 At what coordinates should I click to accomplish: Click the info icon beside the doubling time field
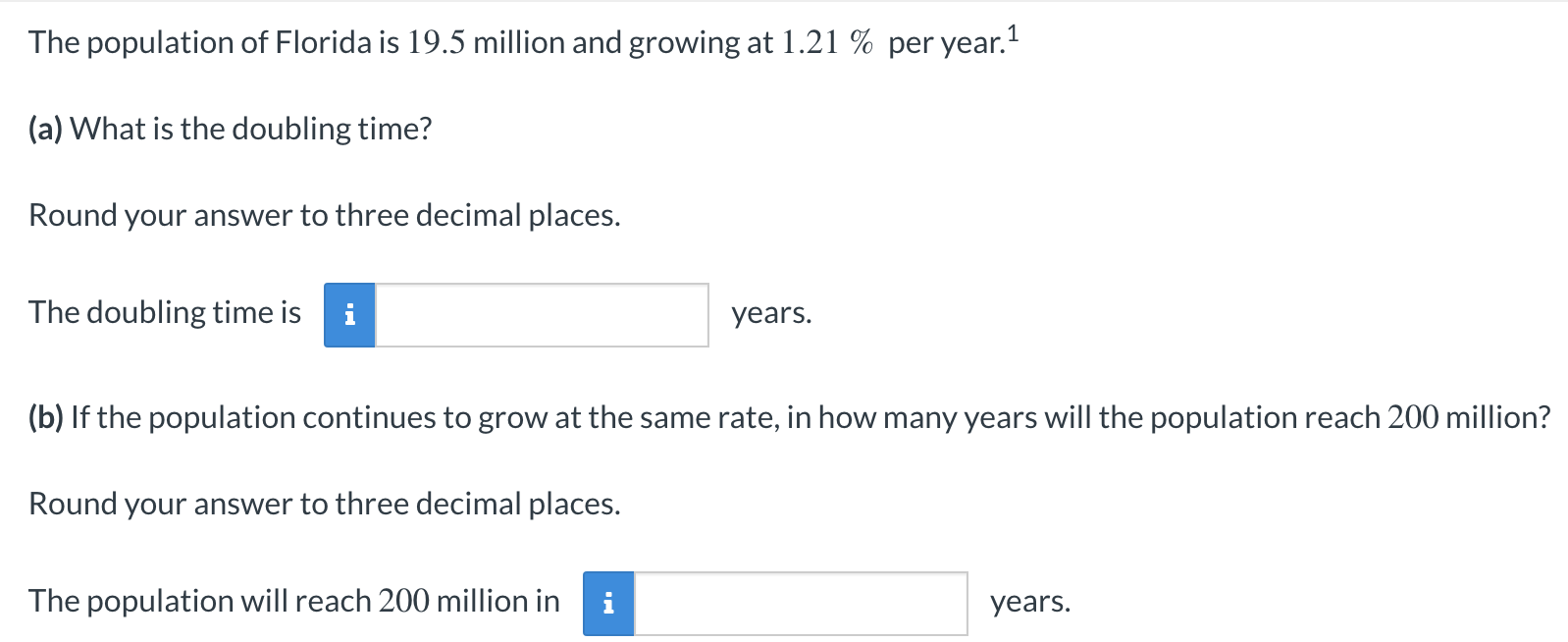point(348,316)
